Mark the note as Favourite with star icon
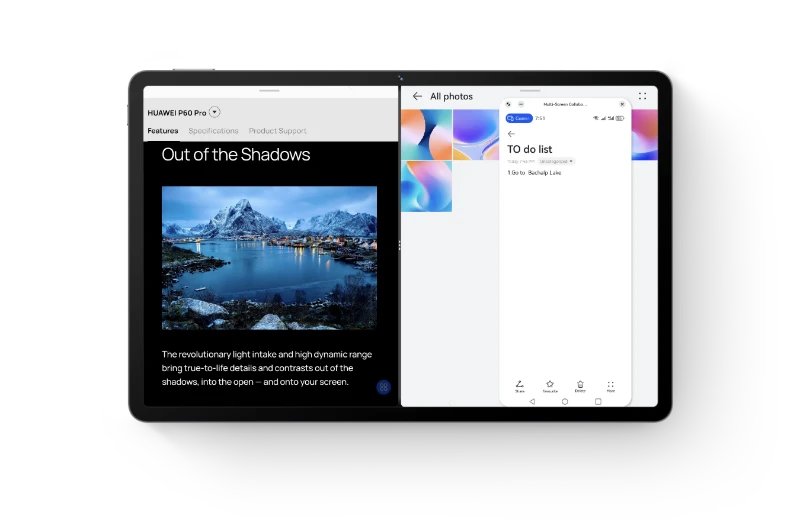The height and width of the screenshot is (528, 800). click(x=549, y=385)
